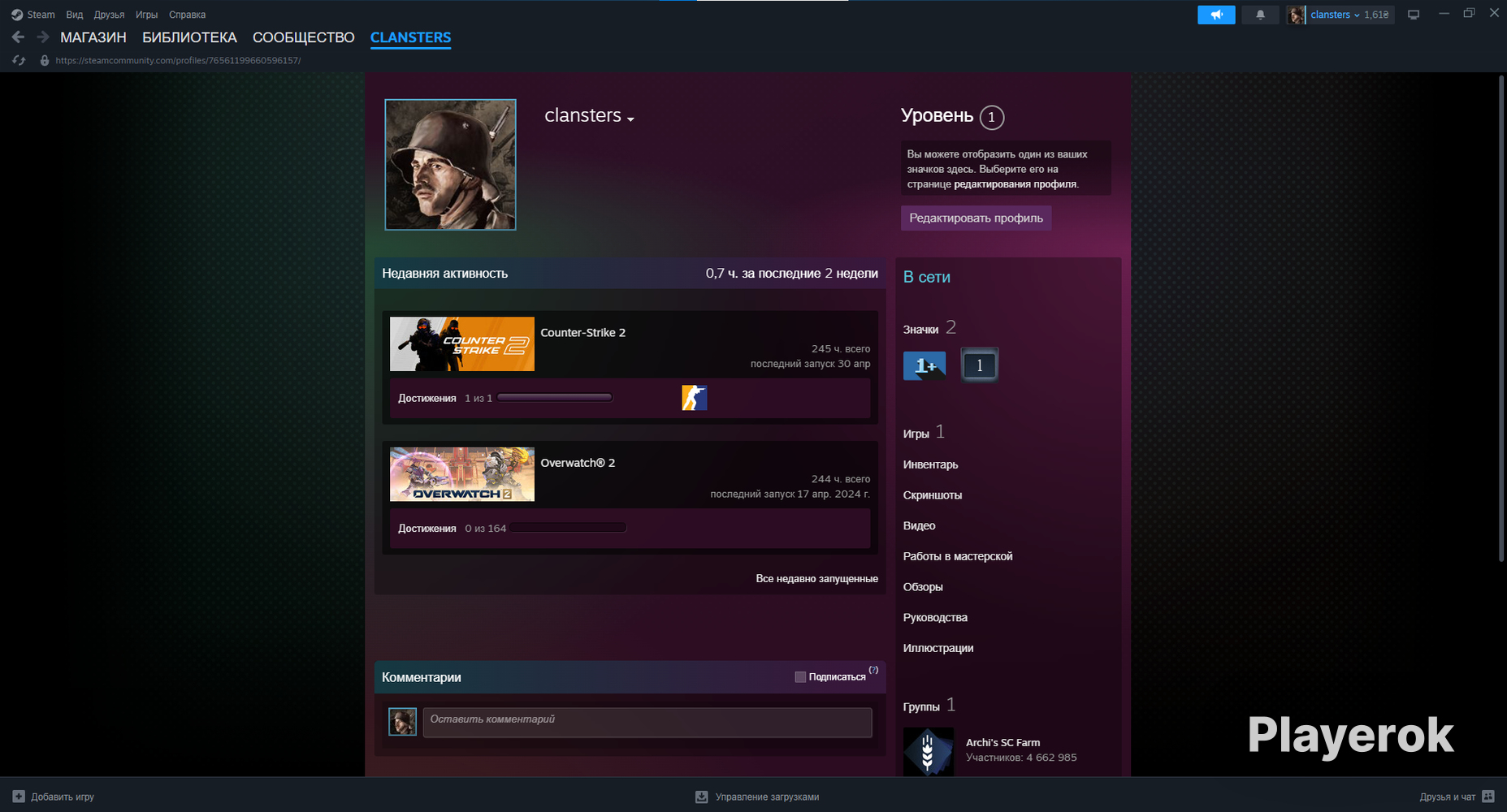Viewport: 1507px width, 812px height.
Task: Click Добавить игру label
Action: [63, 797]
